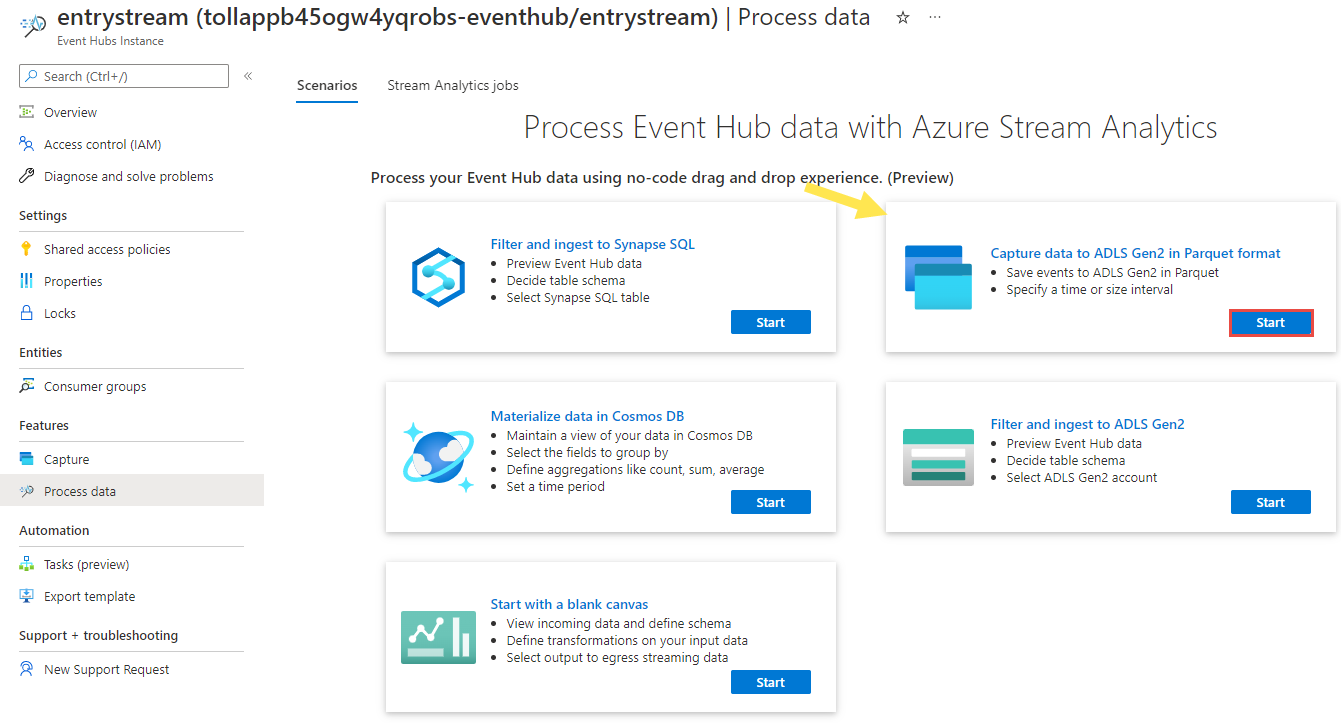Start the Cosmos DB materialize scenario
Screen dimensions: 1341x723
tap(771, 502)
